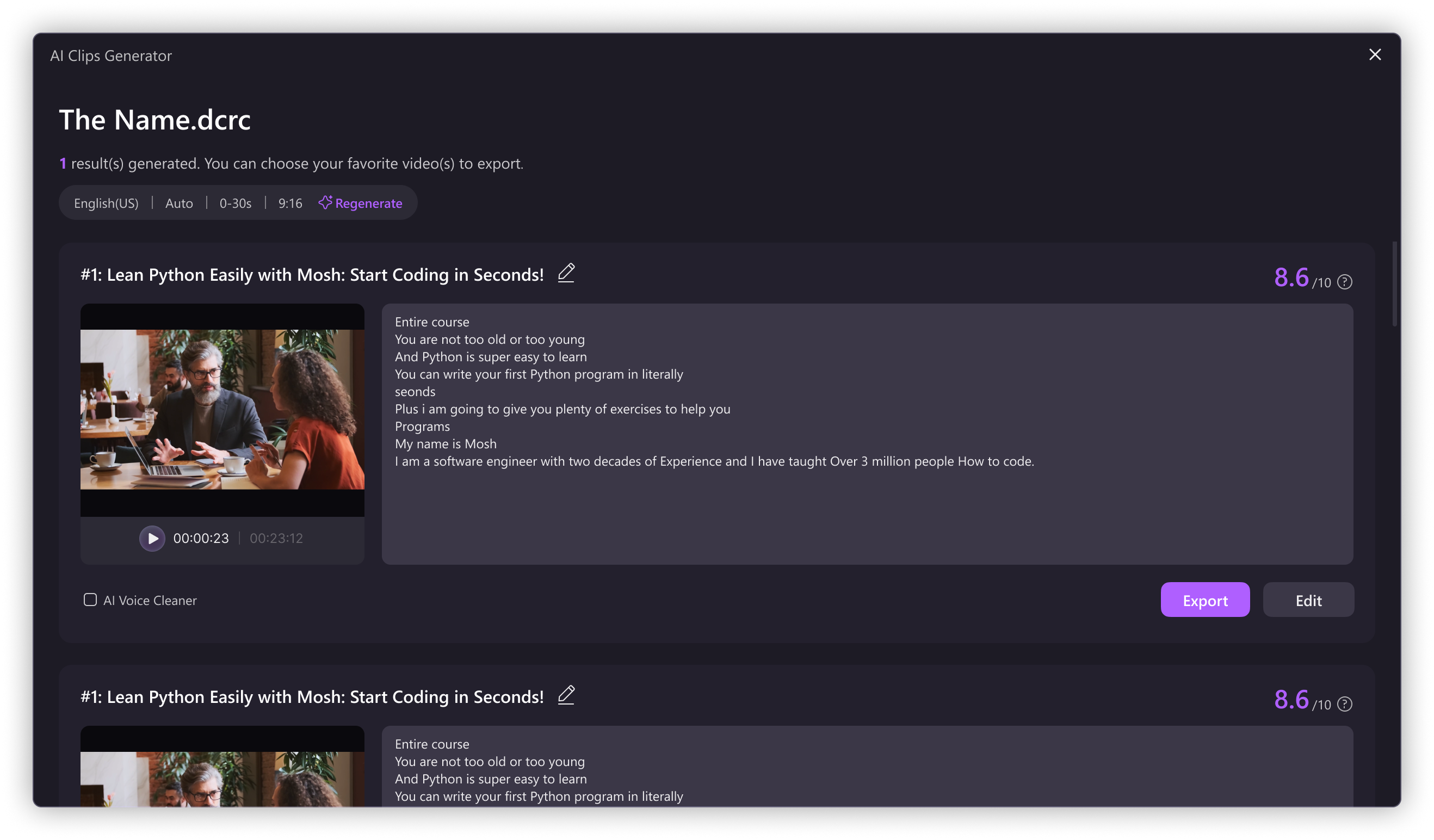Click the results list vertical scrollbar
This screenshot has width=1434, height=840.
tap(1394, 285)
